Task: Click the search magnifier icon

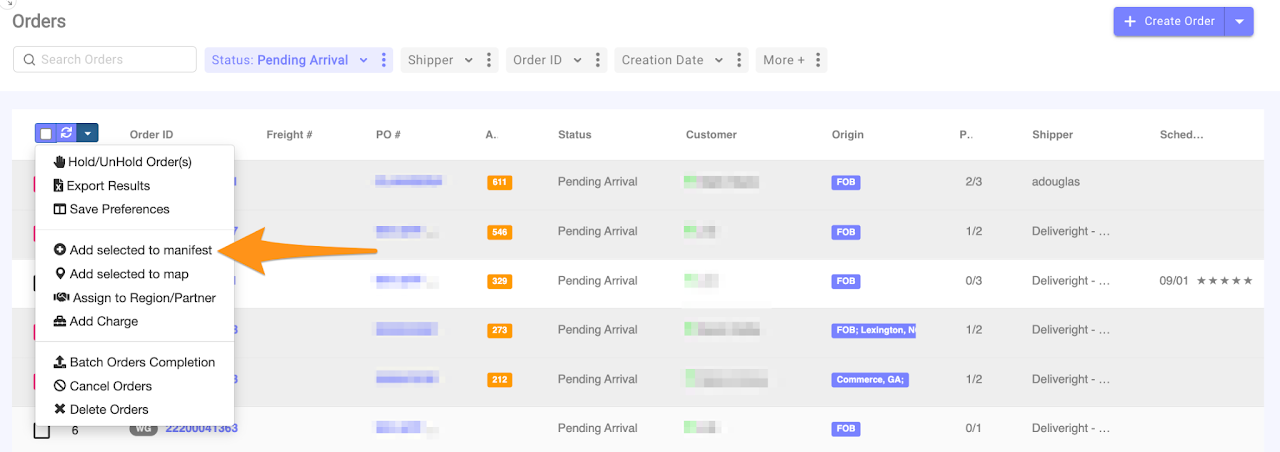Action: click(29, 60)
